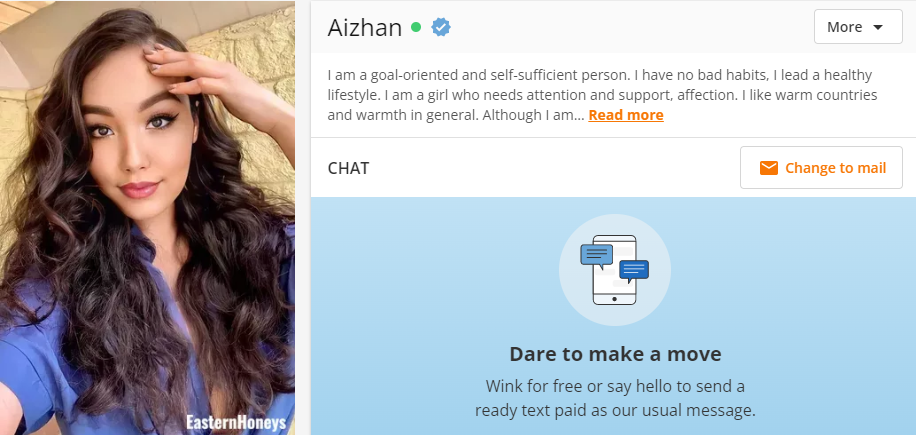Click the orange envelope icon
Viewport: 916px width, 435px height.
[x=769, y=168]
